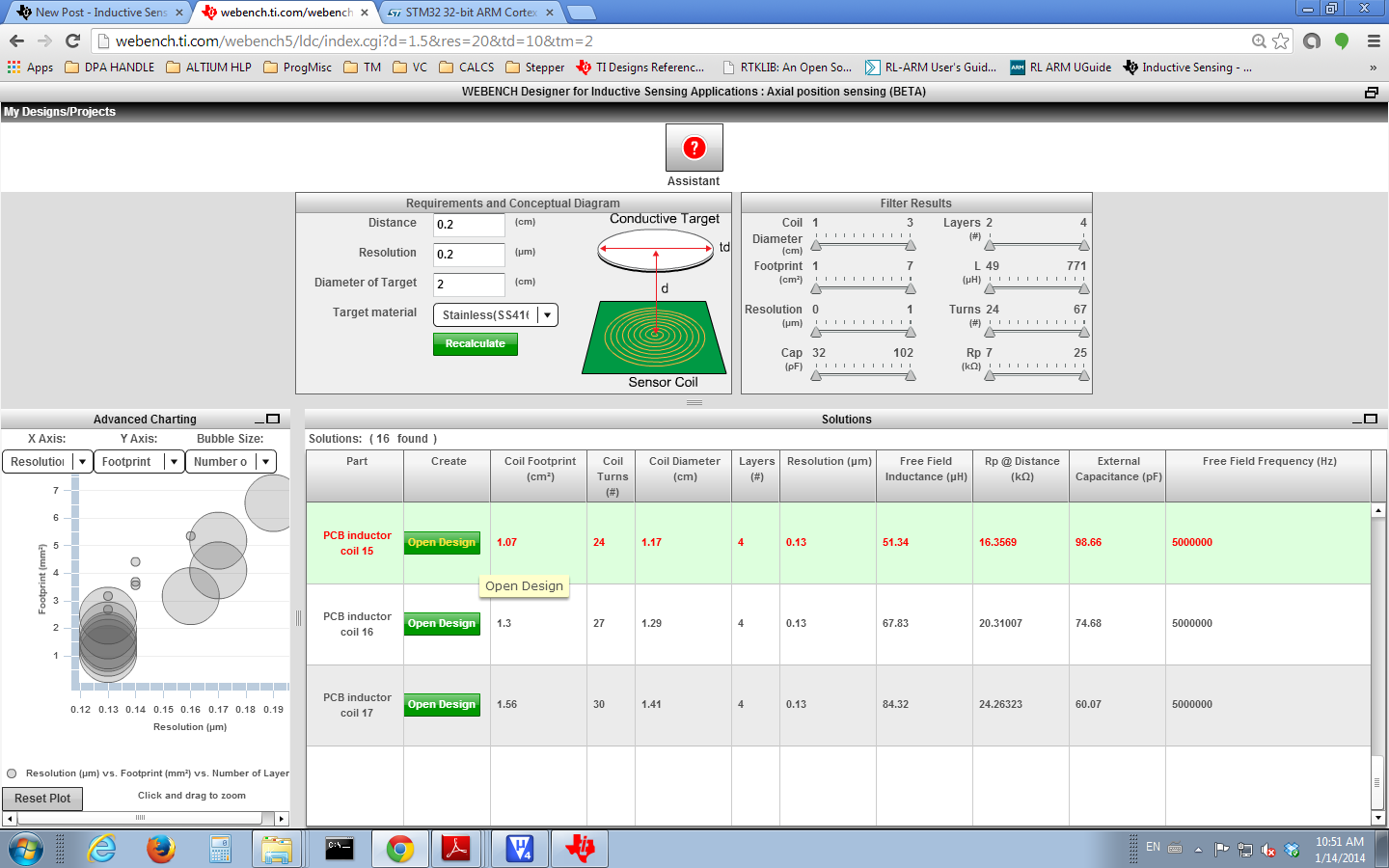Maximize the Advanced Charting panel

click(273, 419)
